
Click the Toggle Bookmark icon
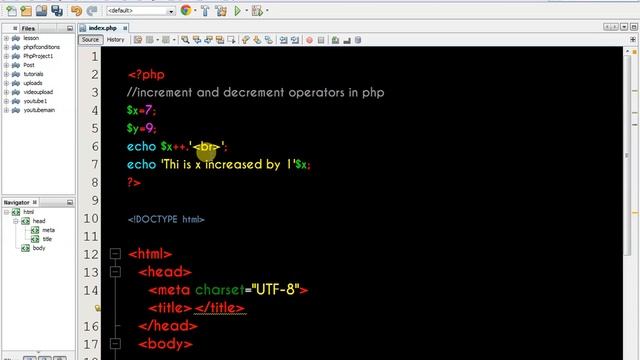(268, 40)
